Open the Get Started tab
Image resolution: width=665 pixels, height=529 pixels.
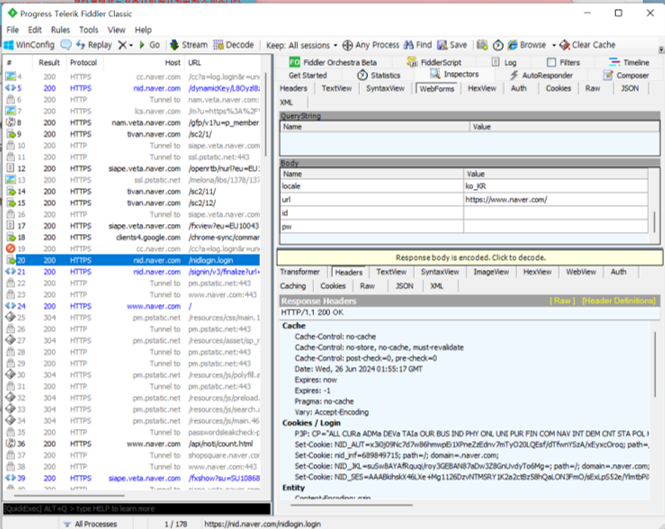pos(307,76)
